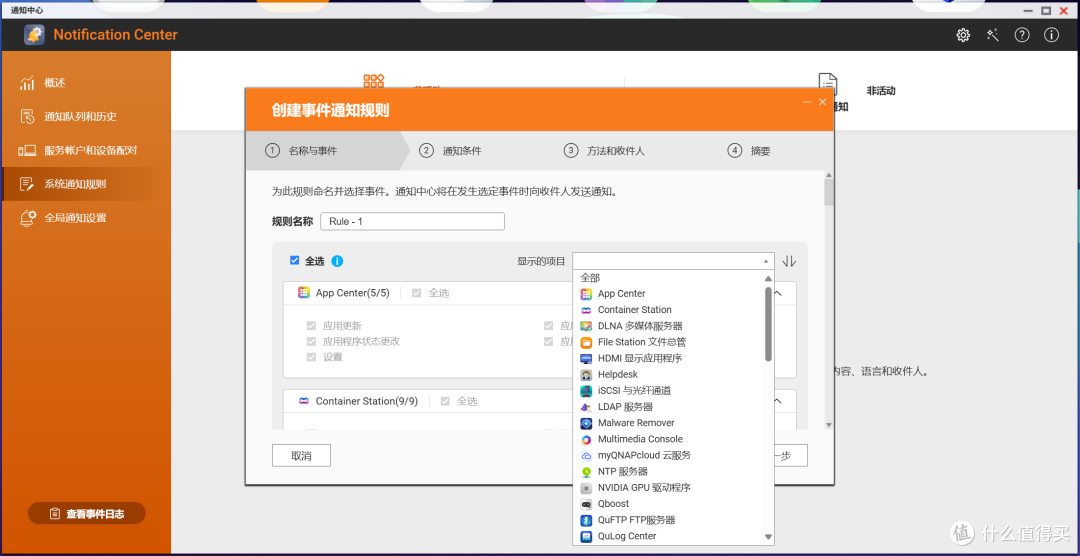Open Notification Center settings gear icon
Screen dimensions: 1080x556
tap(963, 35)
